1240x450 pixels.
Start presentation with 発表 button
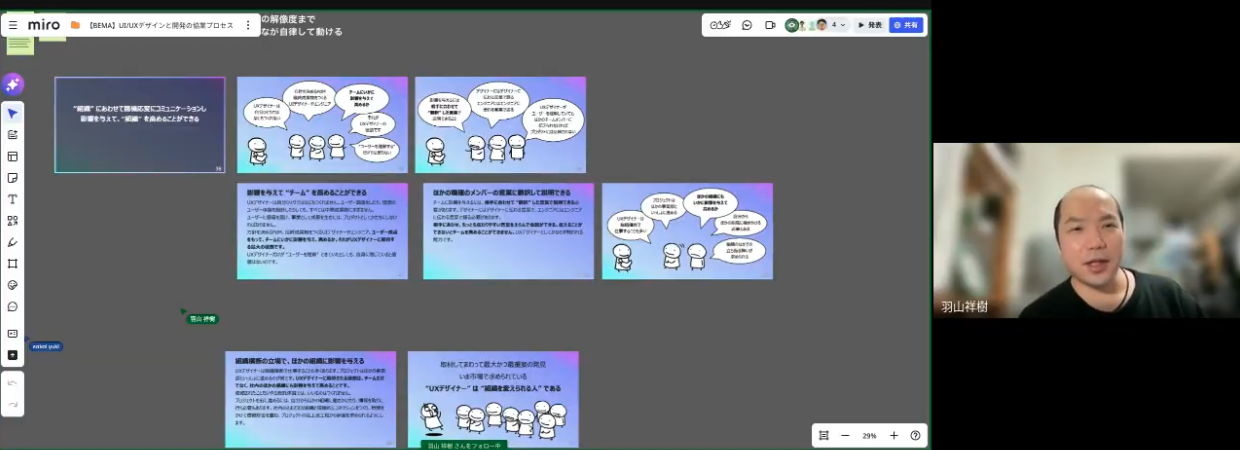tap(869, 25)
